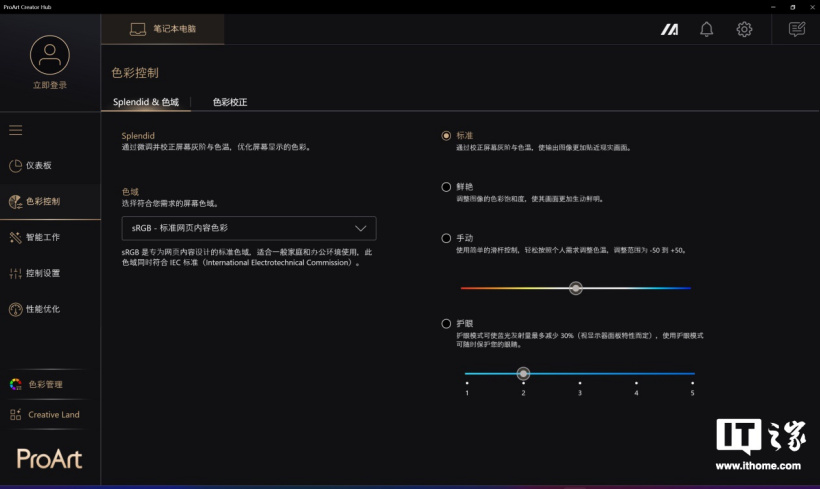Viewport: 820px width, 489px height.
Task: Click the 立即登录 login link
Action: click(50, 85)
